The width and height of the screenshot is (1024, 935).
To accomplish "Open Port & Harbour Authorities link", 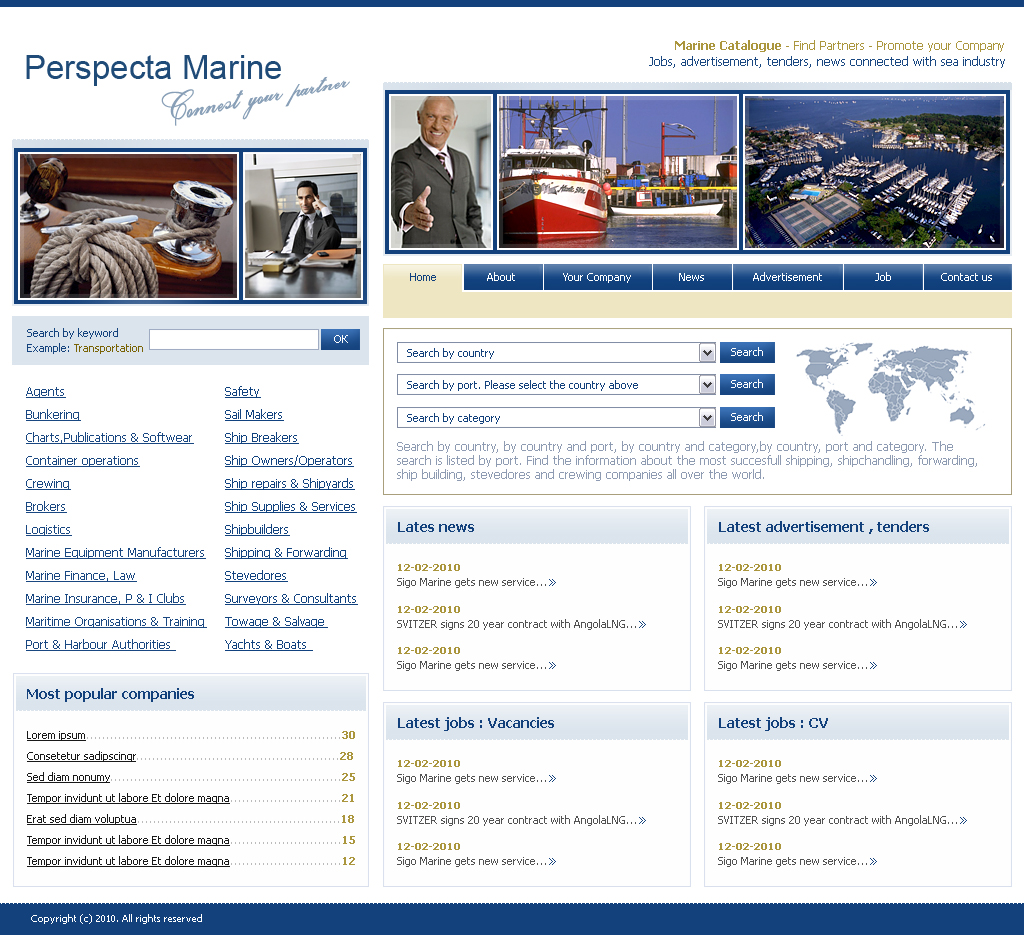I will pyautogui.click(x=100, y=644).
